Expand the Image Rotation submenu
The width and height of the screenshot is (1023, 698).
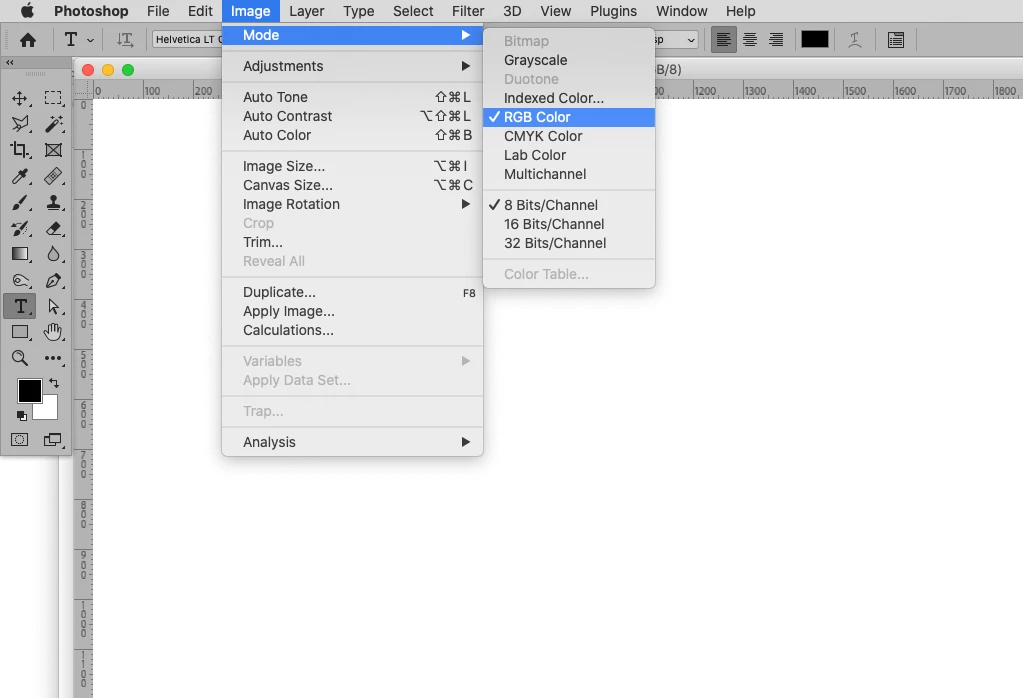coord(352,204)
